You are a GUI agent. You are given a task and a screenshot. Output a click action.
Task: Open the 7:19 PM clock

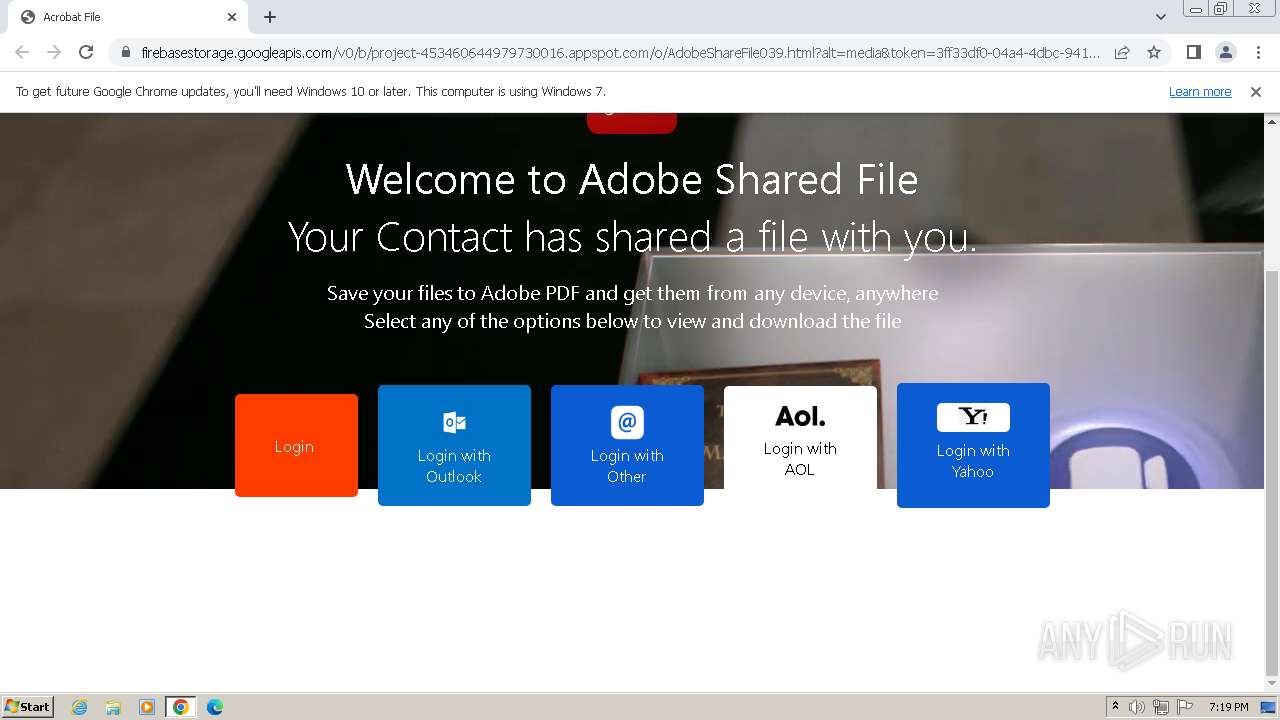(x=1229, y=707)
